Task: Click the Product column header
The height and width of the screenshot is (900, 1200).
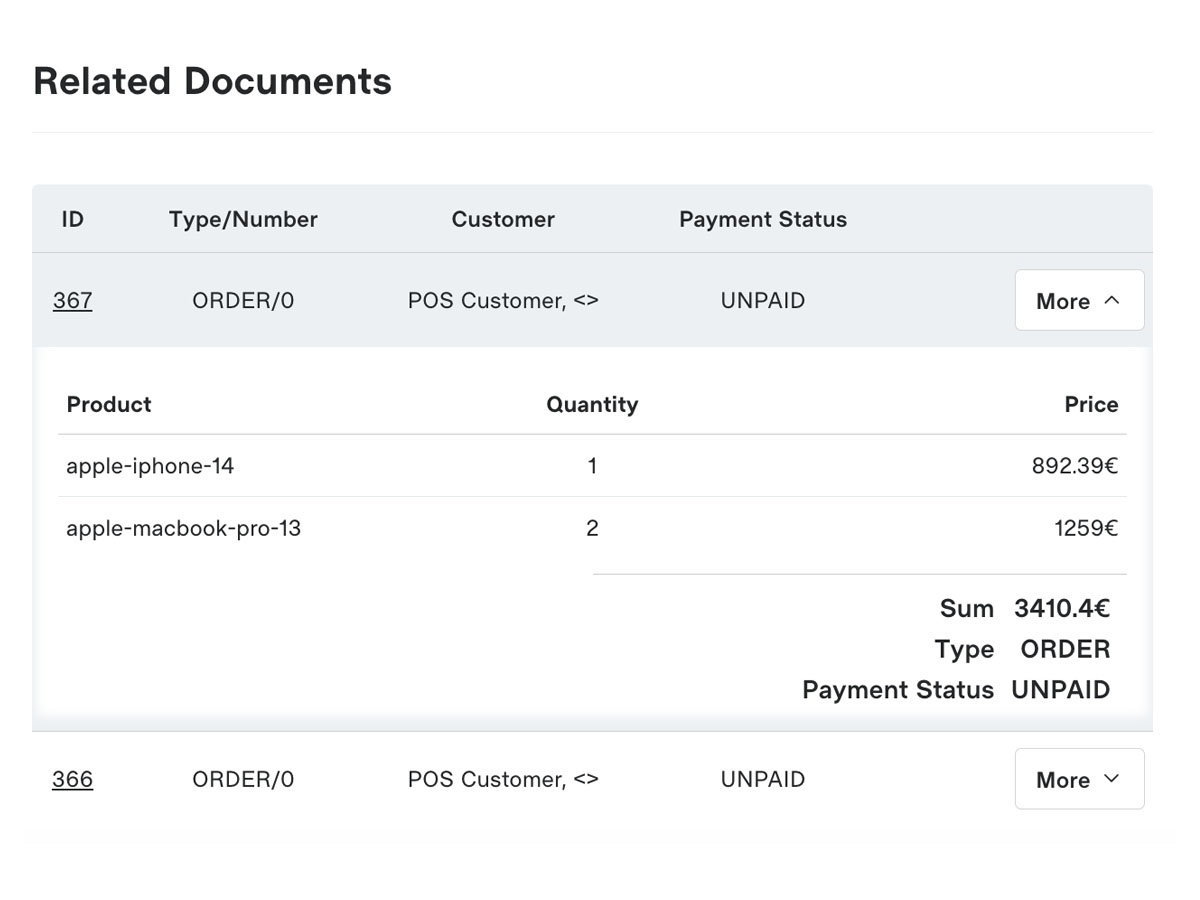Action: (108, 405)
